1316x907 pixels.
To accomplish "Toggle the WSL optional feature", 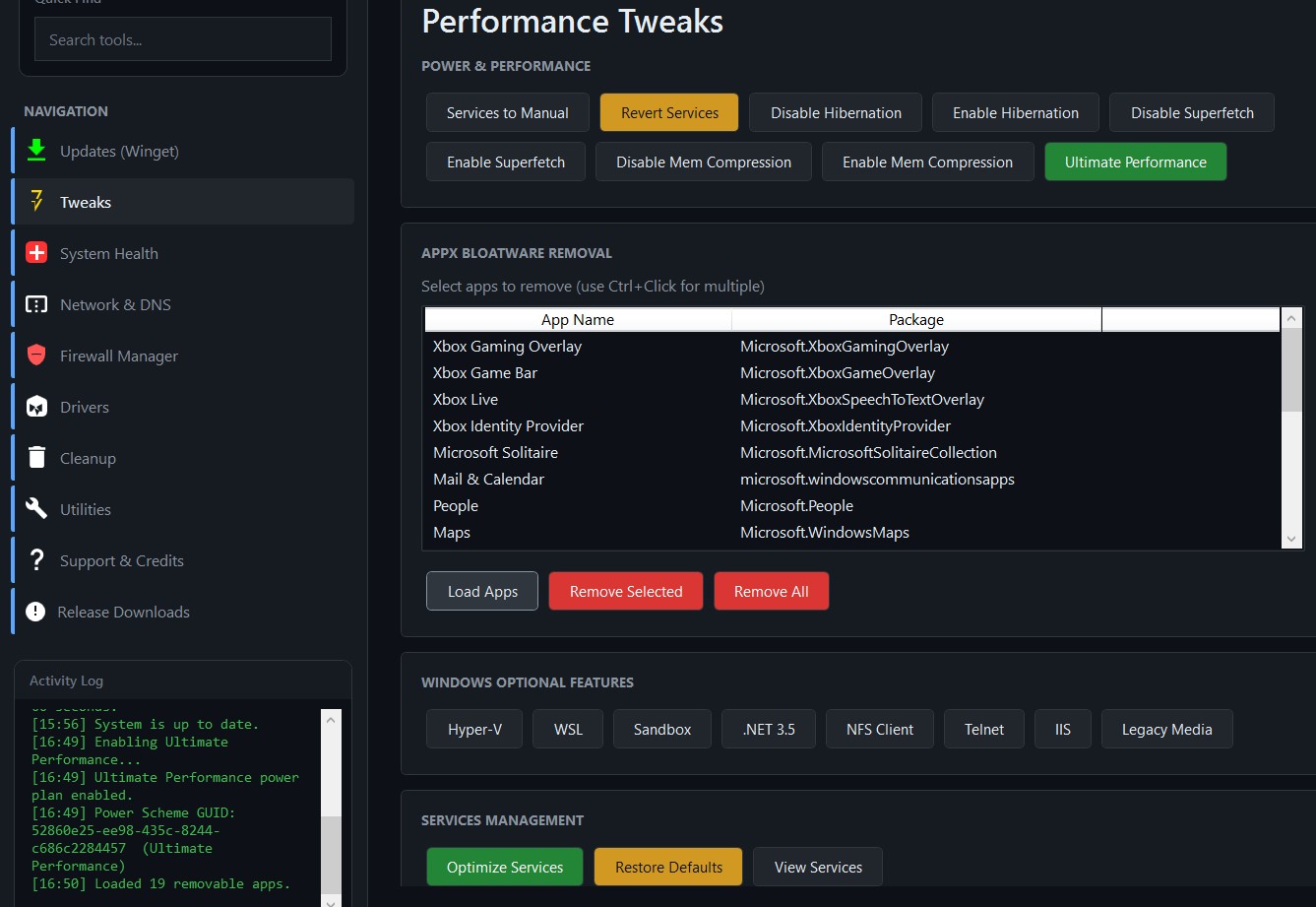I will tap(567, 729).
